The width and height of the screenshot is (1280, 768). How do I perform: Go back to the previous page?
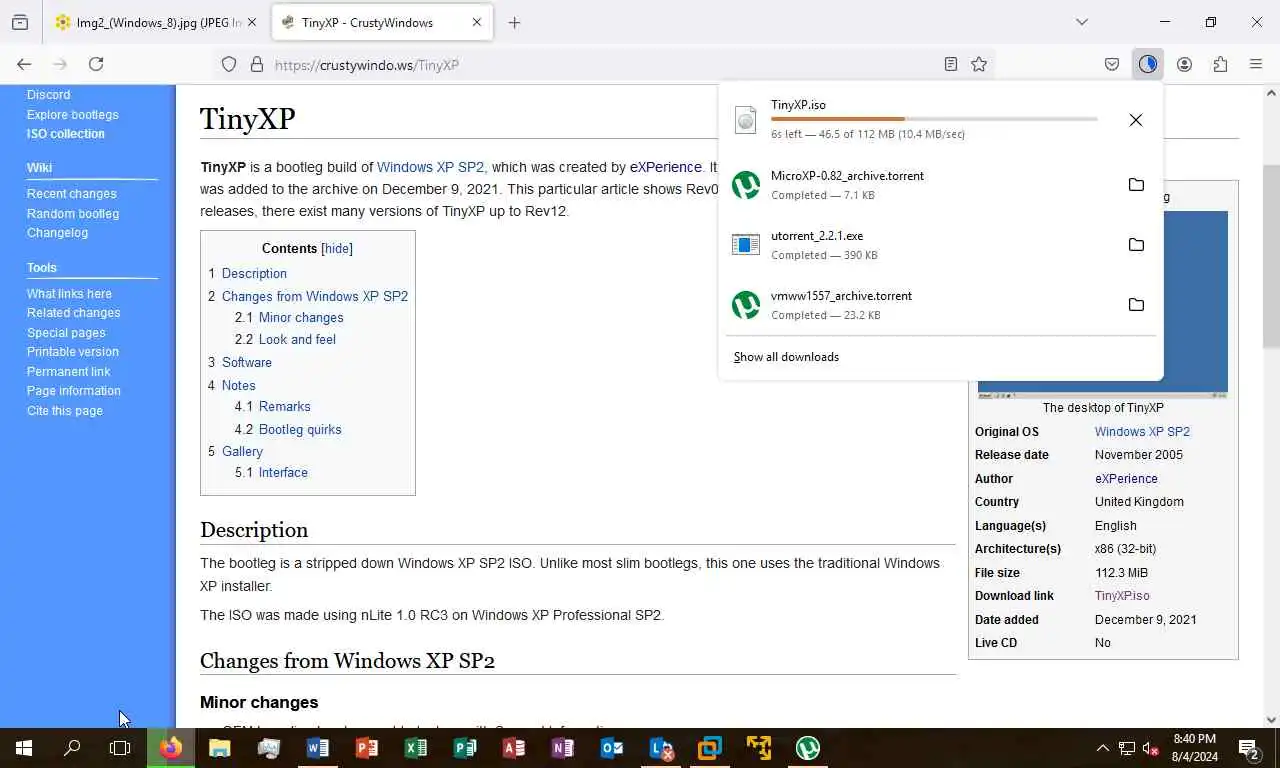click(24, 64)
